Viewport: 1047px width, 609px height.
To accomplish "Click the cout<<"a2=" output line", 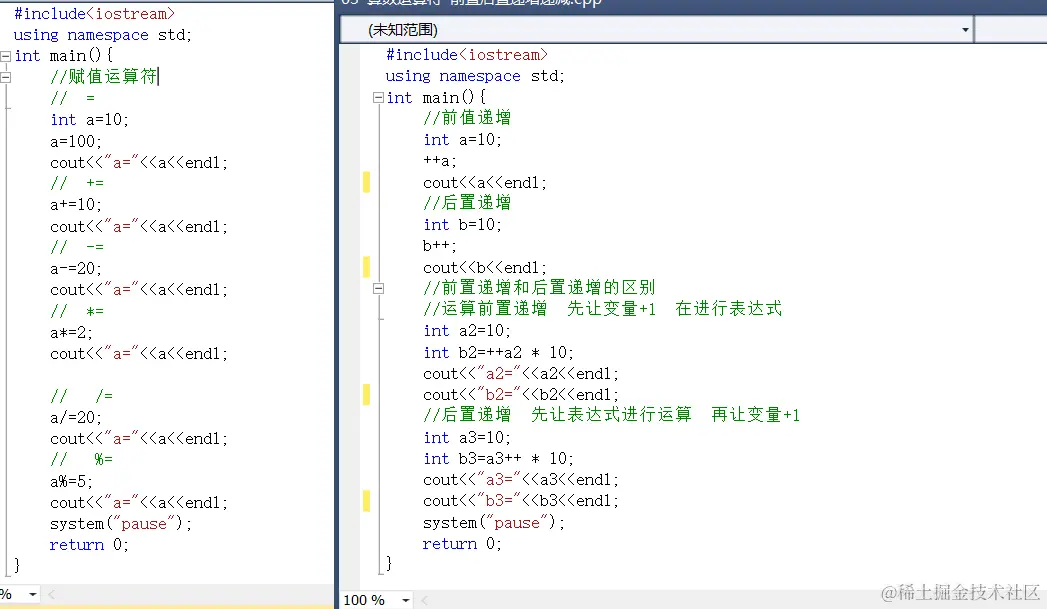I will 521,373.
